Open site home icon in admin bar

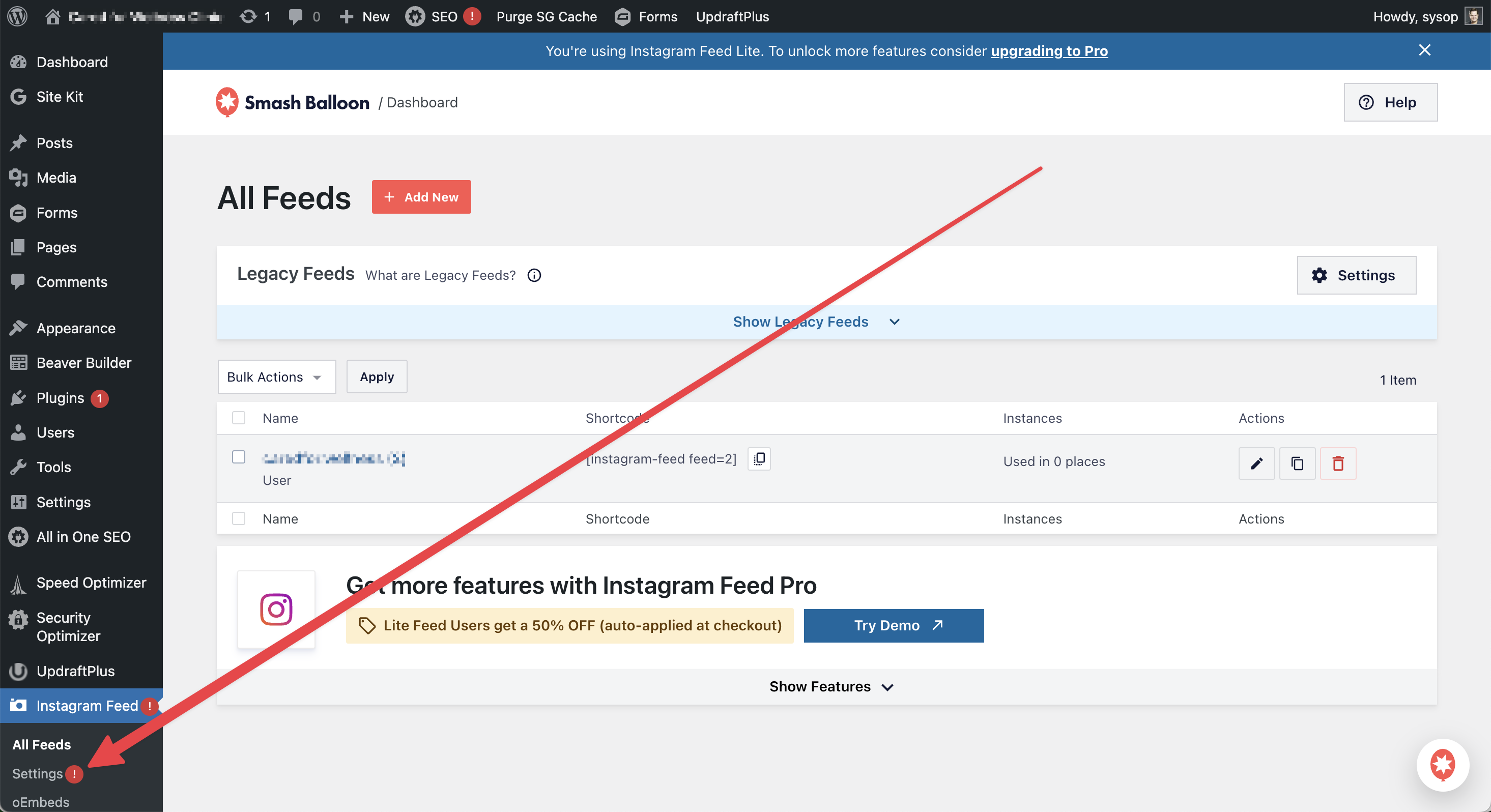[x=53, y=16]
